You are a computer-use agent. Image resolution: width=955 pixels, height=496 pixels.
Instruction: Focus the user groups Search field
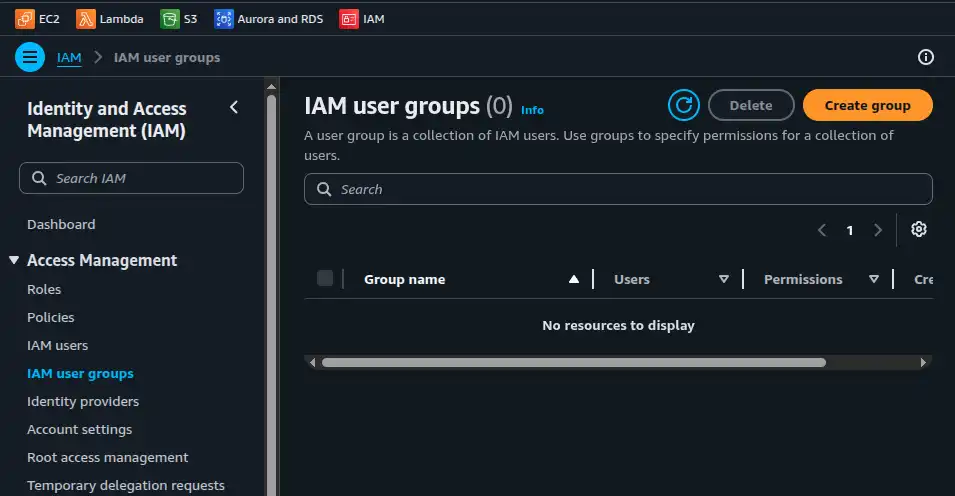click(618, 189)
